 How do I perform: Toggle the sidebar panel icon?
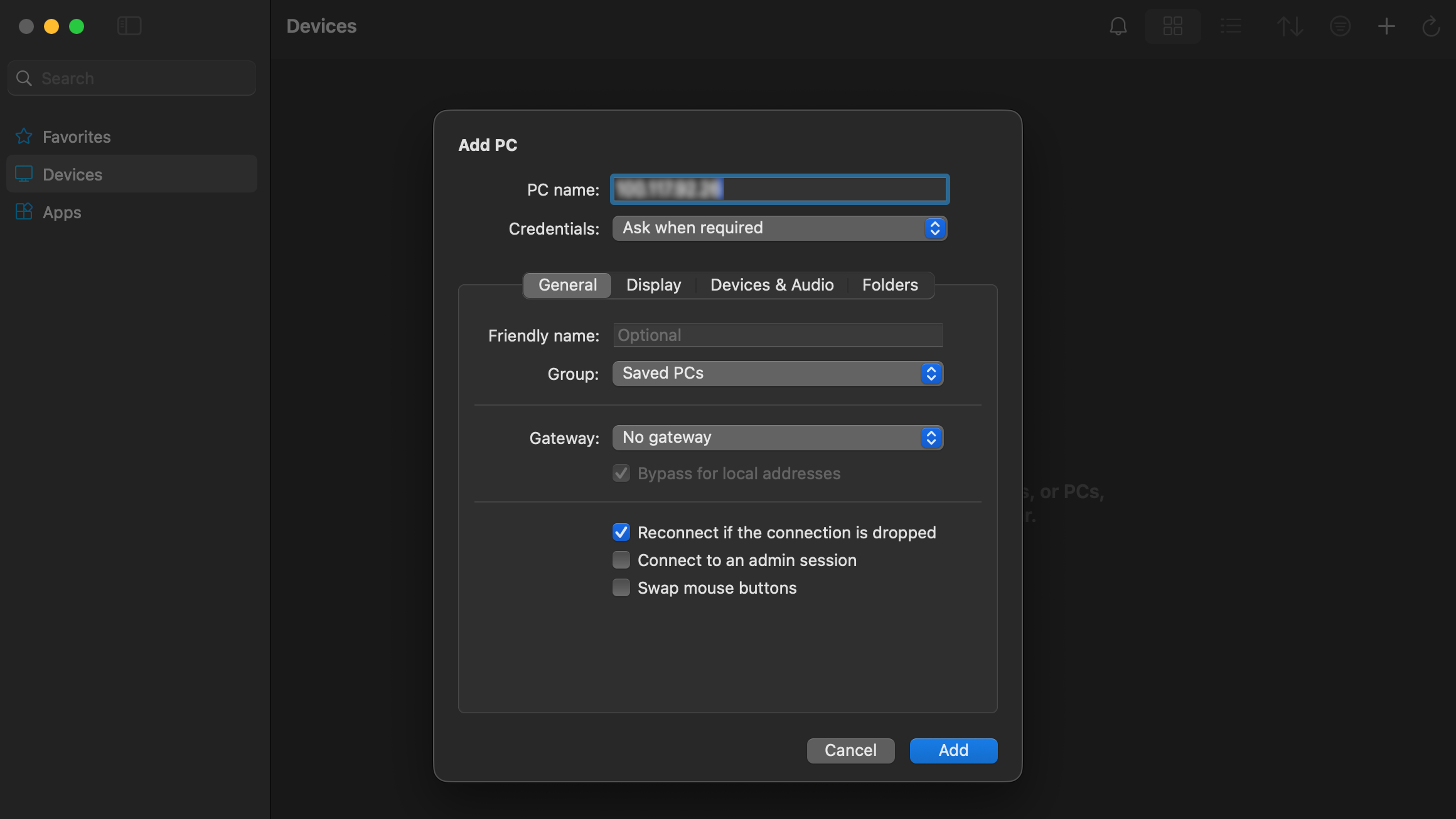click(129, 26)
